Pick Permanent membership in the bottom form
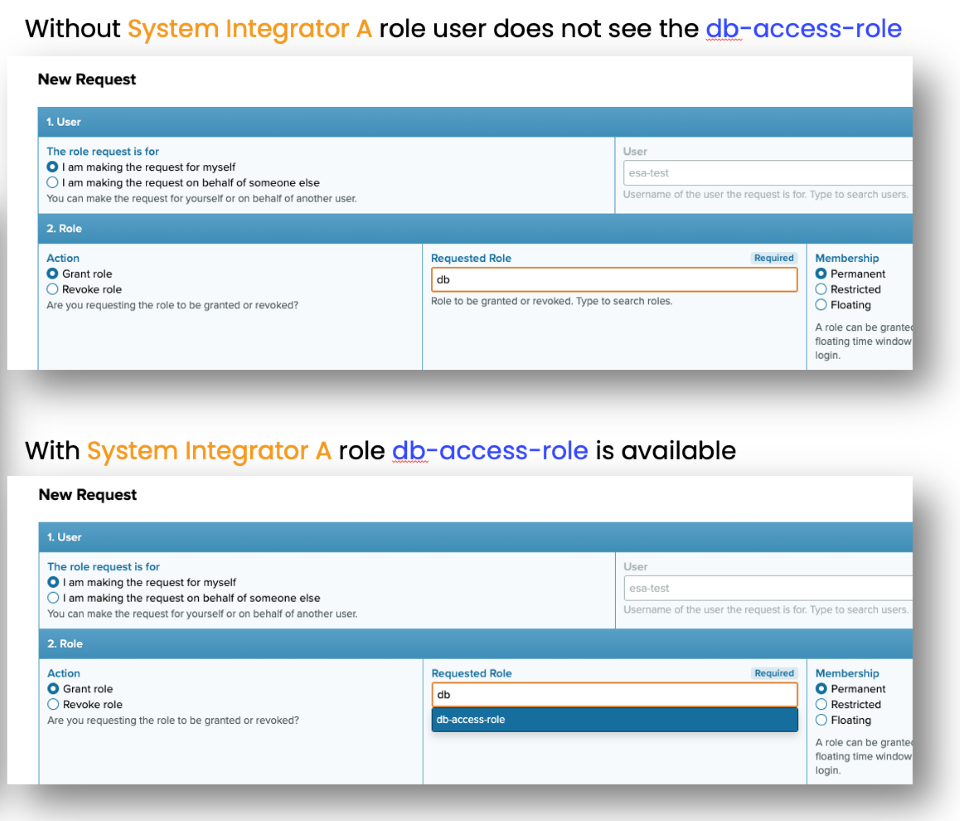 click(822, 689)
